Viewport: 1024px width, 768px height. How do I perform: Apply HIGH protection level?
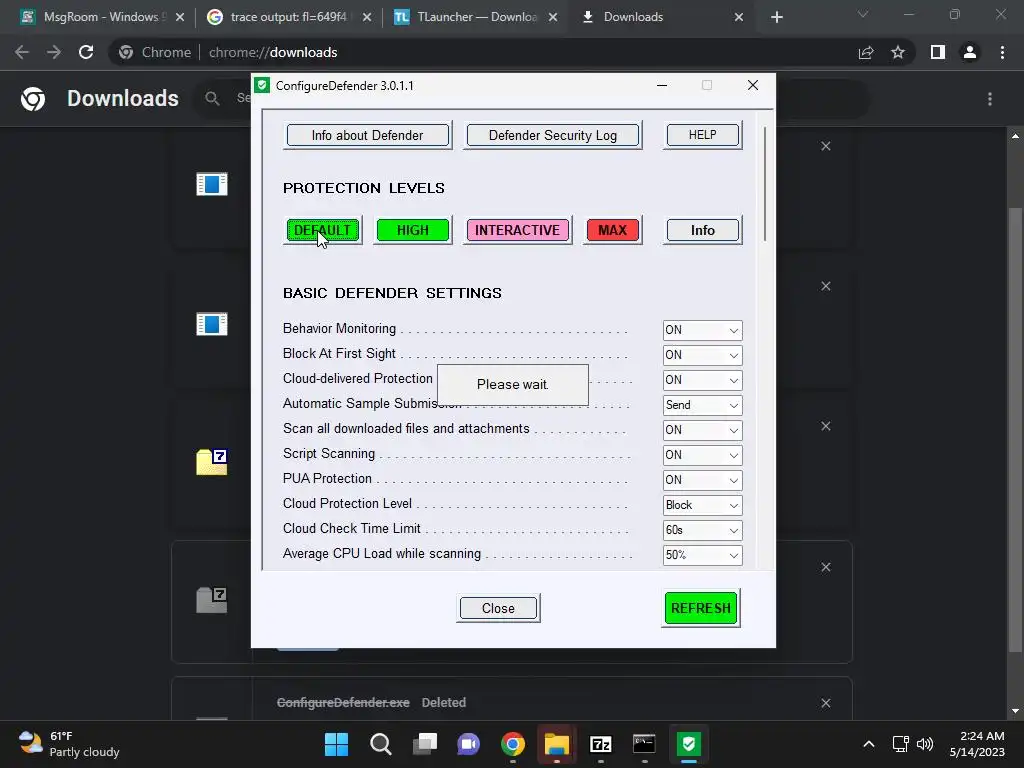(x=413, y=230)
